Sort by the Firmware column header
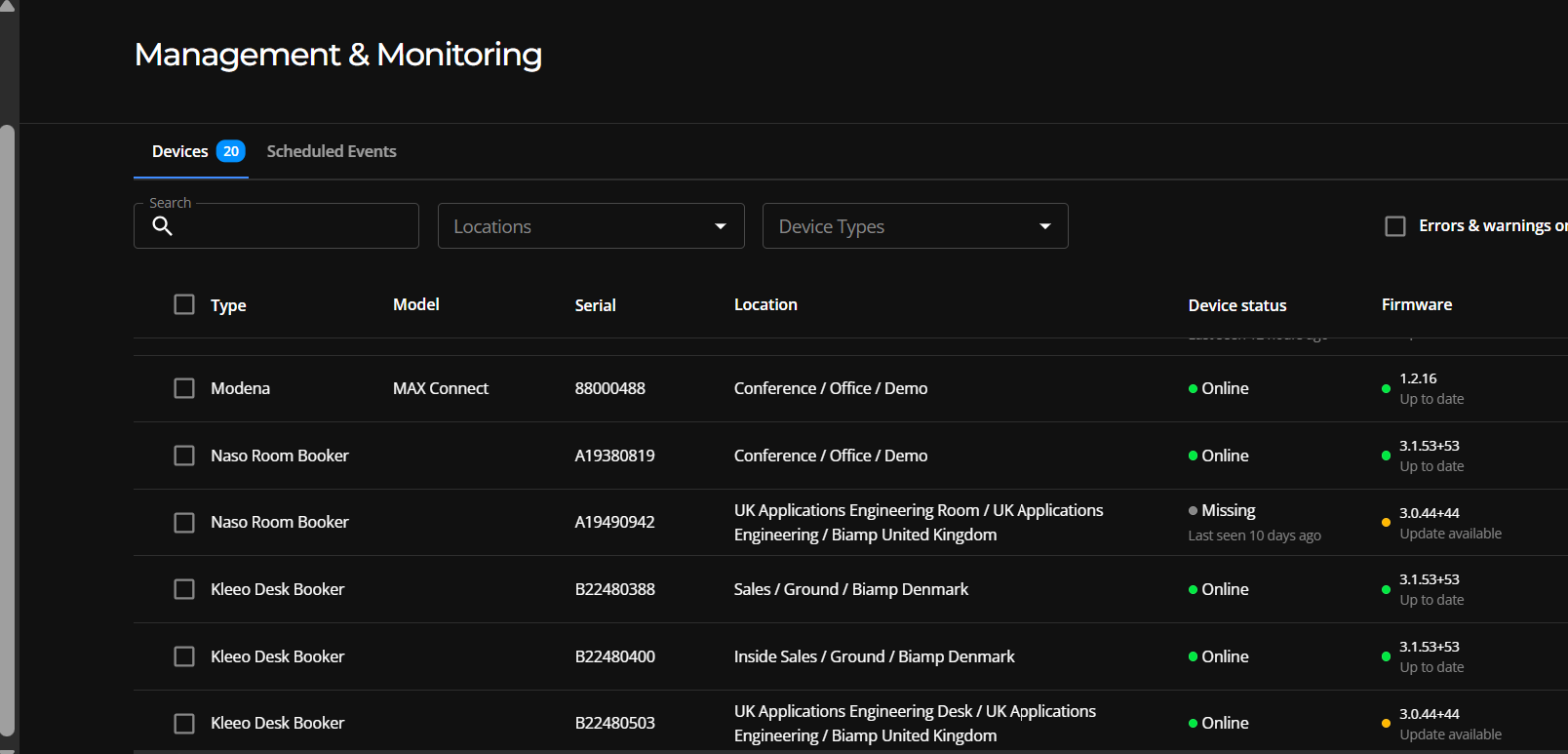Image resolution: width=1568 pixels, height=754 pixels. tap(1417, 304)
